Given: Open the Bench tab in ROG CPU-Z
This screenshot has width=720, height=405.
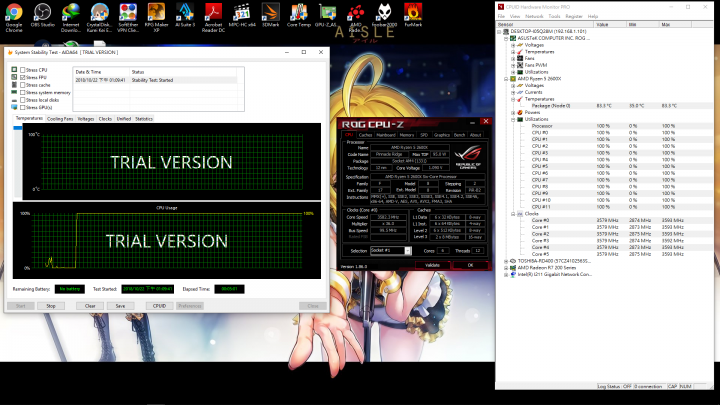Looking at the screenshot, I should [x=459, y=135].
